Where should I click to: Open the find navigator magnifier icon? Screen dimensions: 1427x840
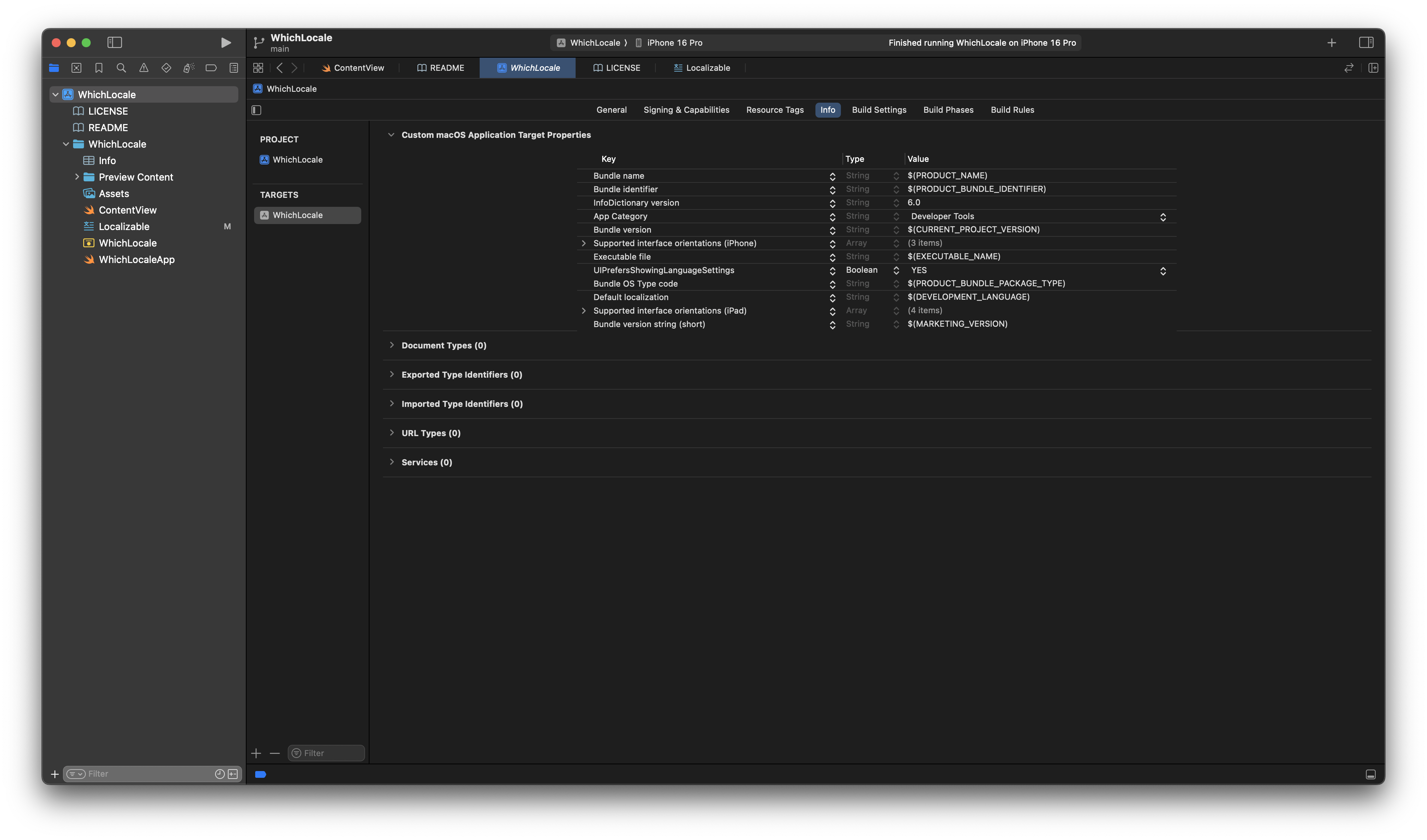(x=121, y=68)
